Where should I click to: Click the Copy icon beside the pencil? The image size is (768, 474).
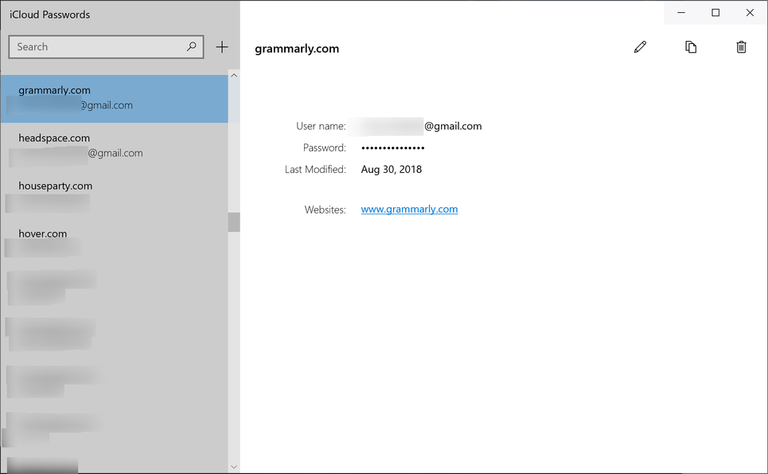pyautogui.click(x=690, y=47)
